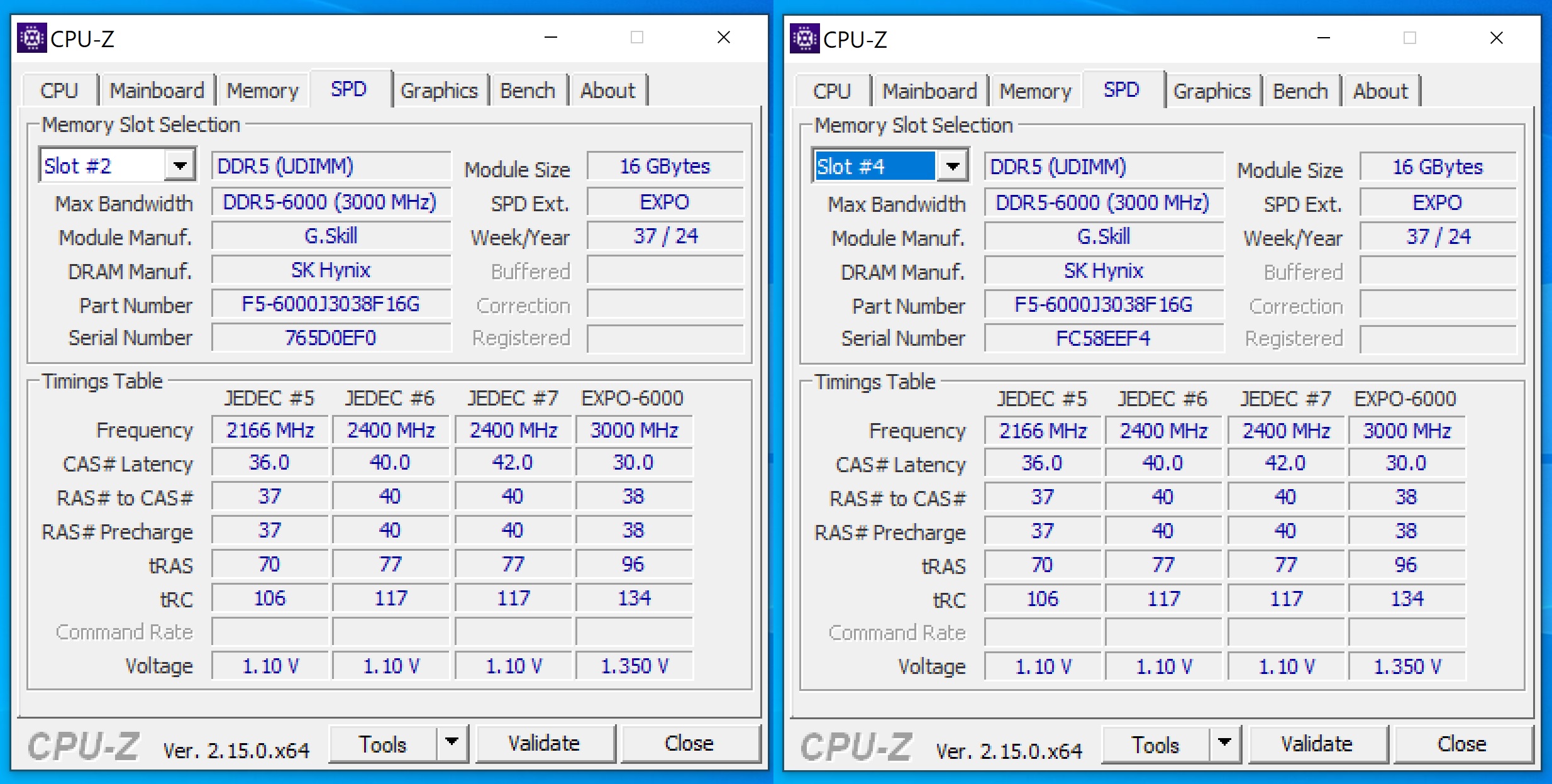Screen dimensions: 1552x784
Task: Select SPD tab in right window
Action: click(1122, 89)
